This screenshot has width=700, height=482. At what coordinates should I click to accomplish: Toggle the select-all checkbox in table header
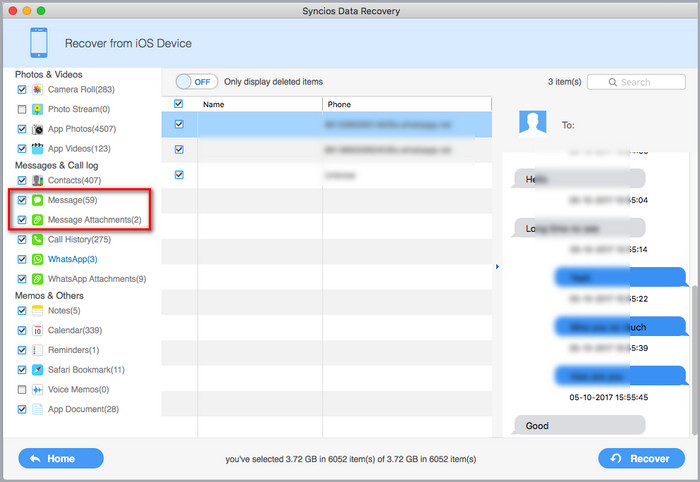(x=179, y=104)
